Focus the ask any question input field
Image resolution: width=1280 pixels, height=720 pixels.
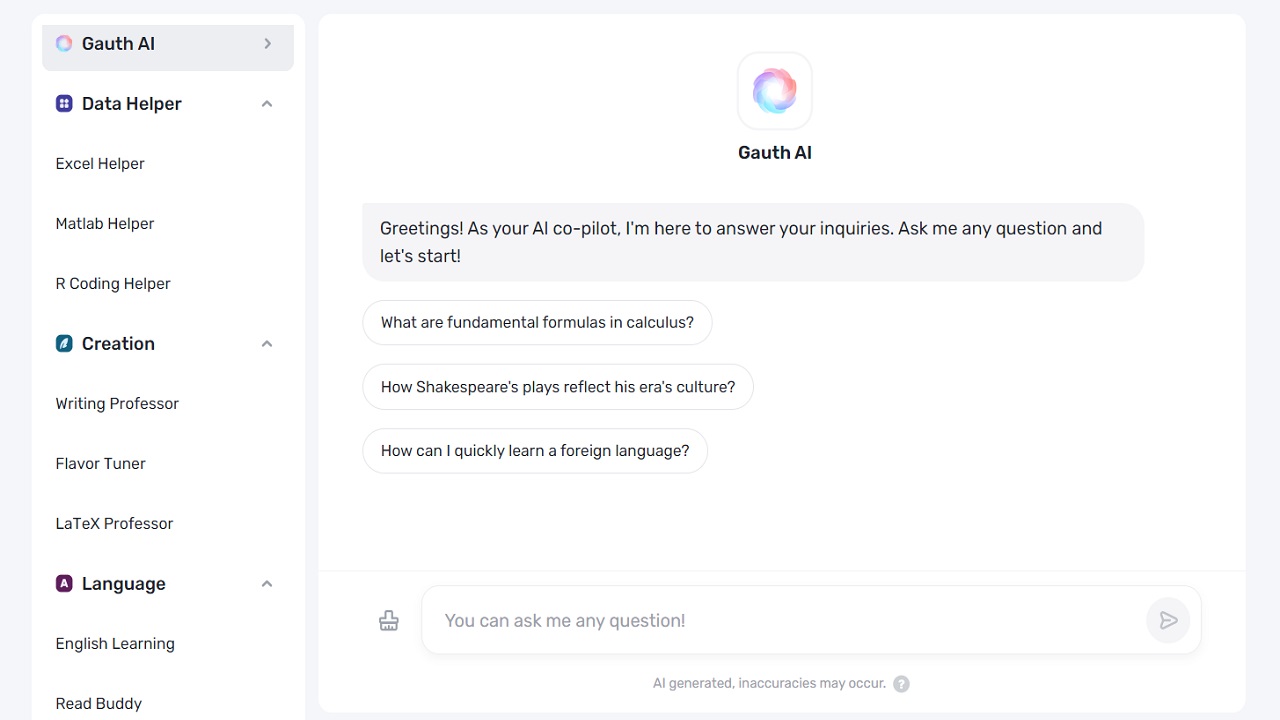coord(780,621)
